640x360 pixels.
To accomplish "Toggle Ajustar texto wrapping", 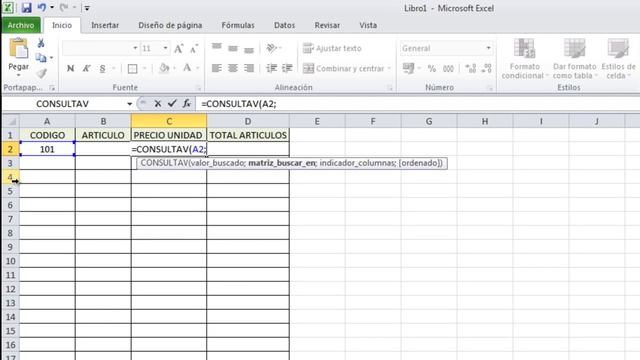I will [332, 48].
